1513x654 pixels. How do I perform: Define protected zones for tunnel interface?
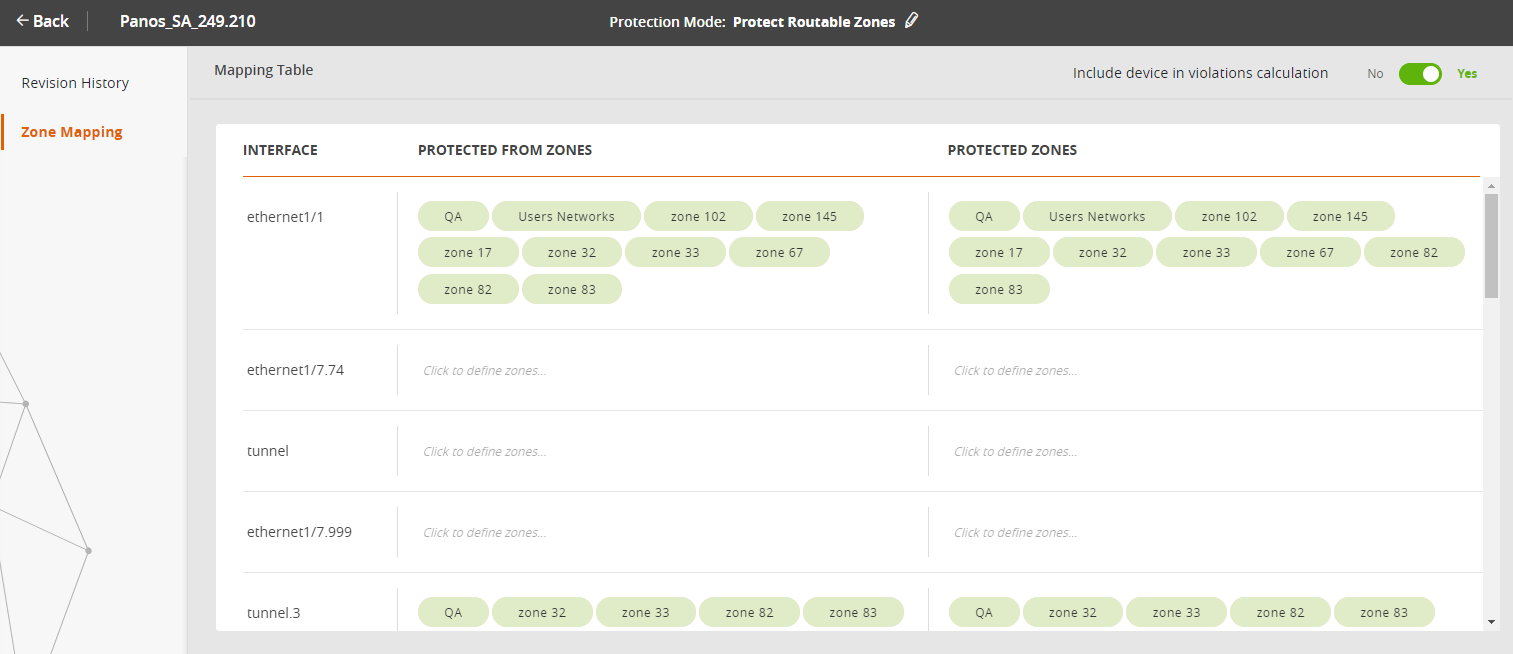coord(1015,452)
